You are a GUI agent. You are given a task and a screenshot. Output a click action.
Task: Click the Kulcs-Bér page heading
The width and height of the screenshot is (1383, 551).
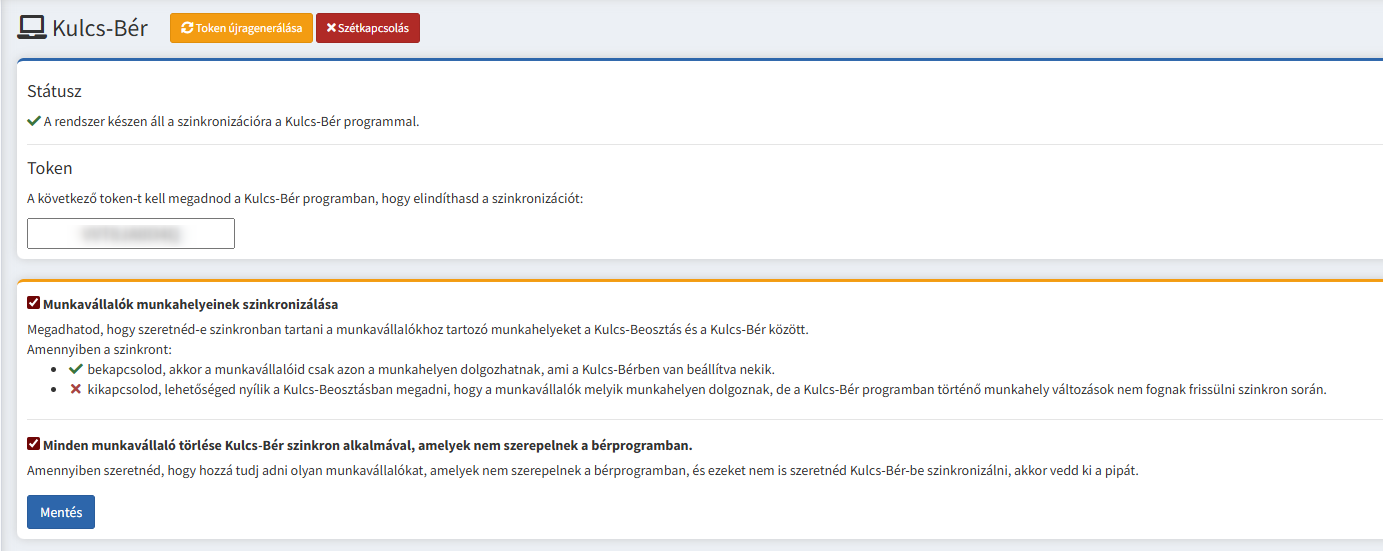(100, 28)
